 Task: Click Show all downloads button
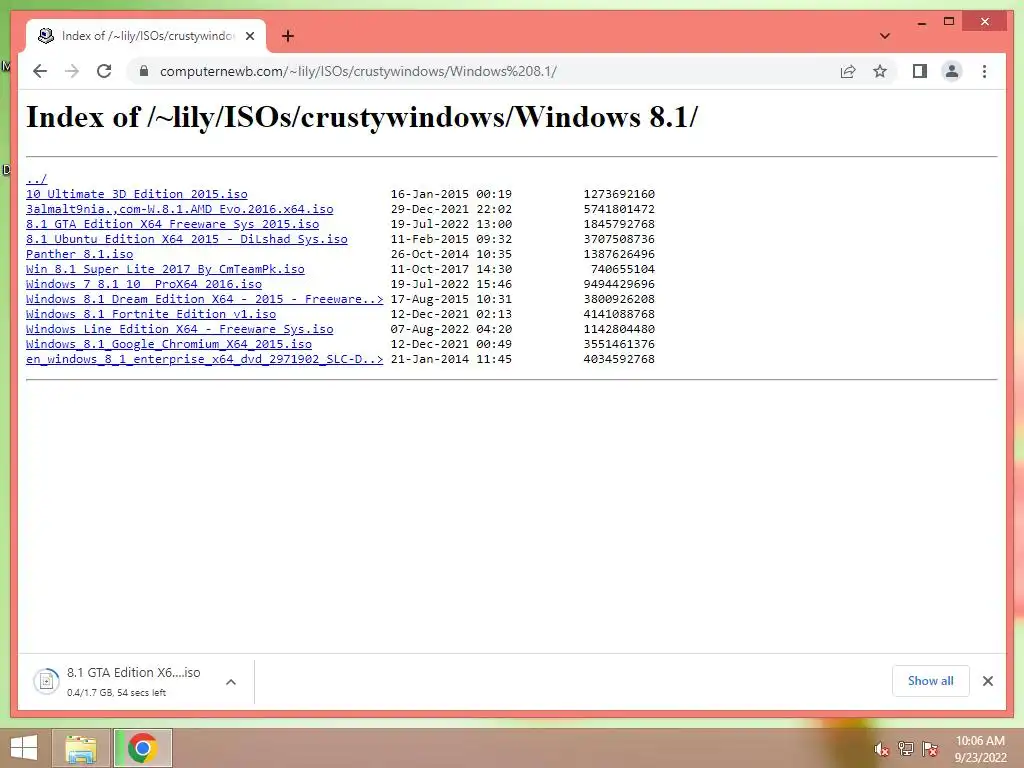[x=931, y=681]
